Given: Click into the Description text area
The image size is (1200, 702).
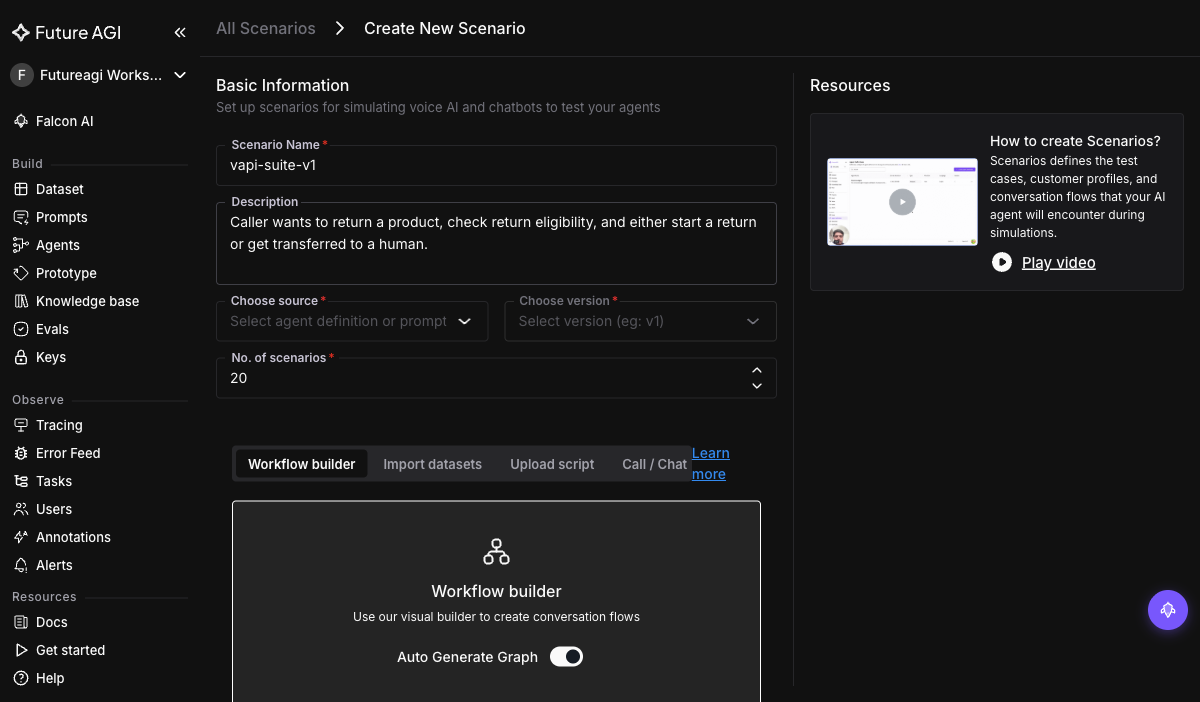Looking at the screenshot, I should [x=496, y=243].
